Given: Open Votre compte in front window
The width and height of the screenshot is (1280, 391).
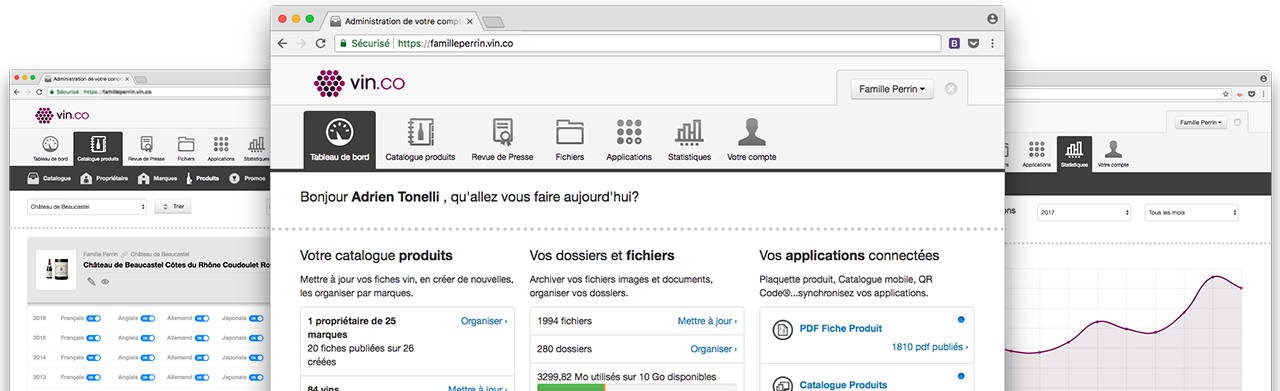Looking at the screenshot, I should pyautogui.click(x=751, y=139).
